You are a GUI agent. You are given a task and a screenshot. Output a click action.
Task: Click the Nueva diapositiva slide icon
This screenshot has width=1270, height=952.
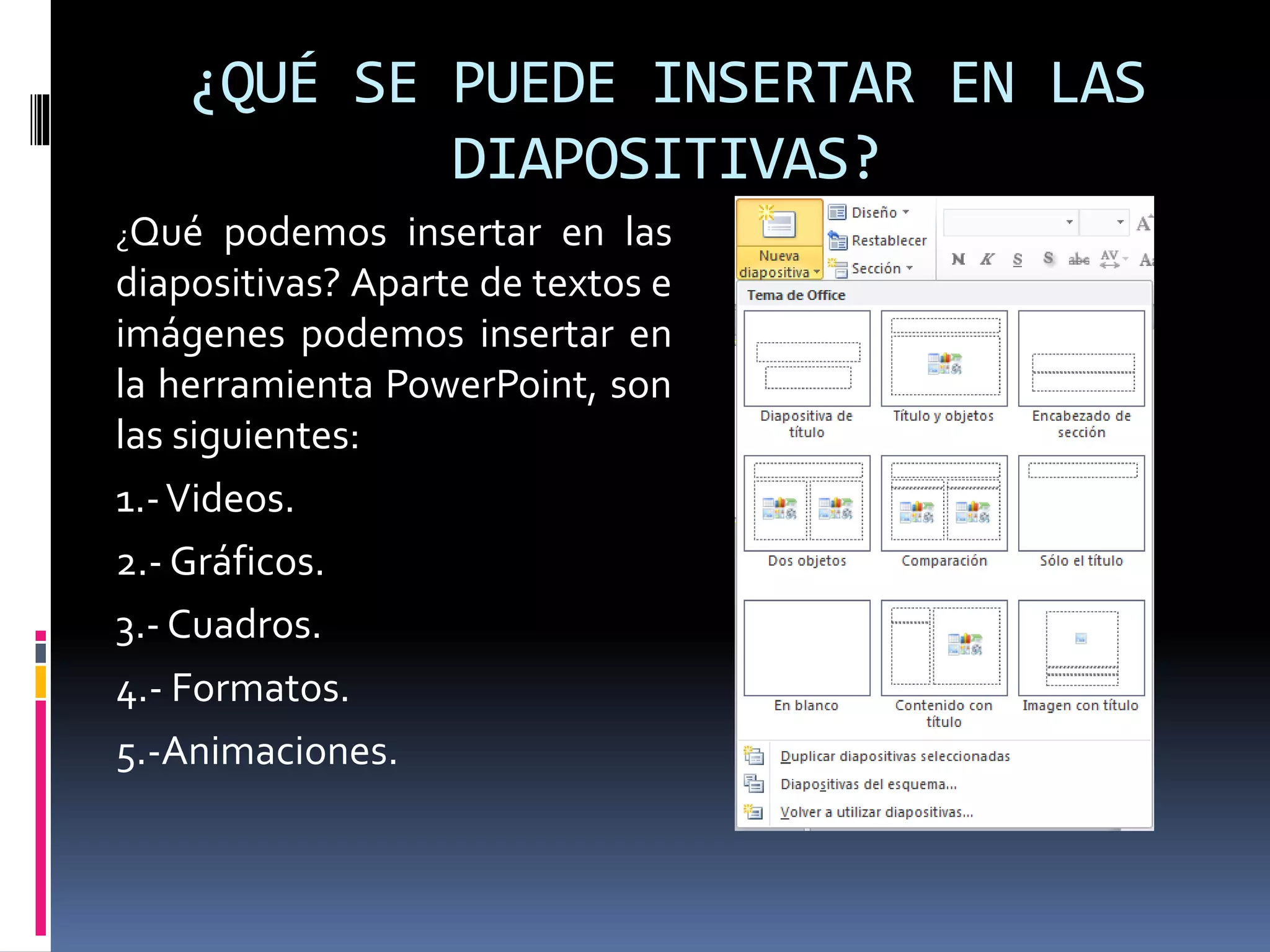point(779,223)
